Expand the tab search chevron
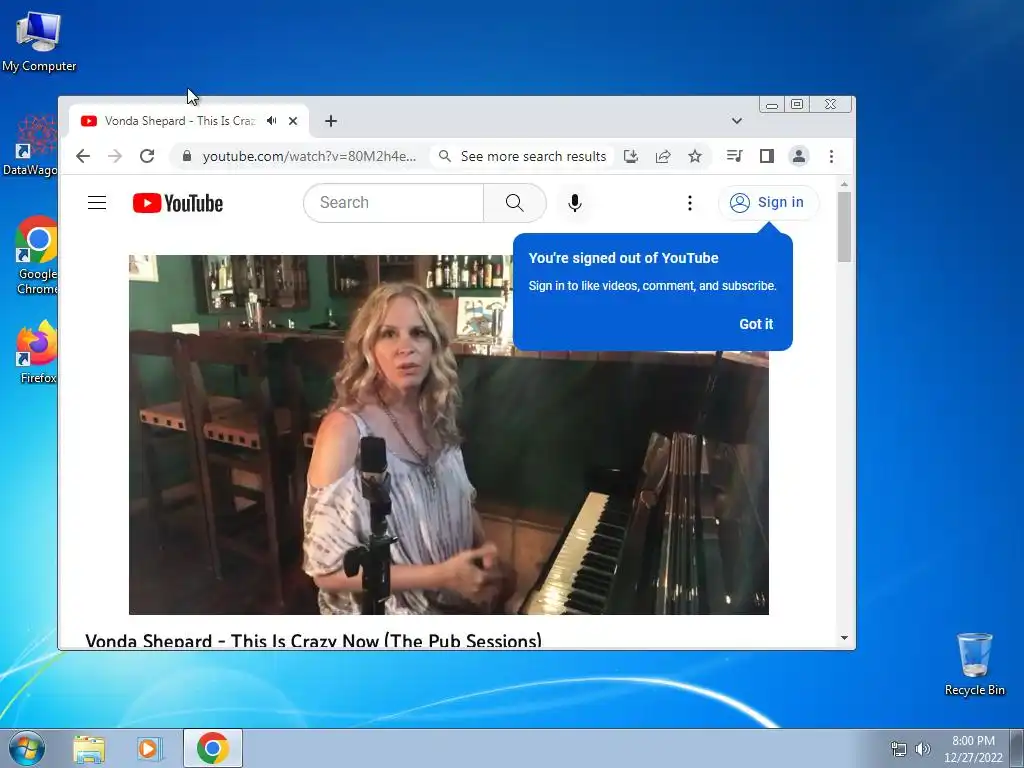Screen dimensions: 1024x768 click(x=737, y=121)
